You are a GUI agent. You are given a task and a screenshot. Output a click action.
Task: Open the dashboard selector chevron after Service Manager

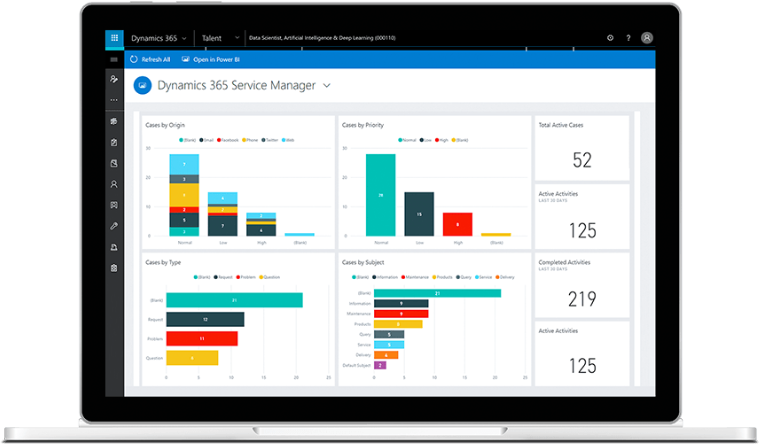pyautogui.click(x=327, y=86)
